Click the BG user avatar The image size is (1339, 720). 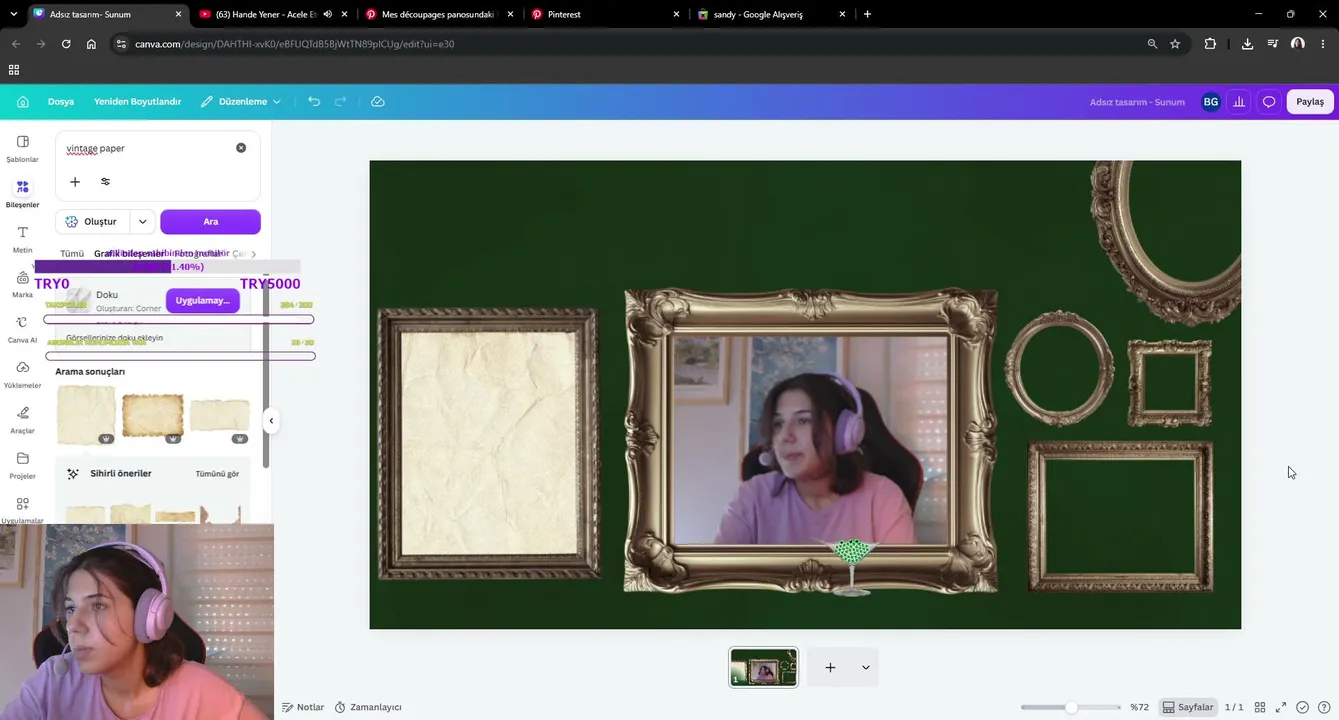tap(1211, 102)
